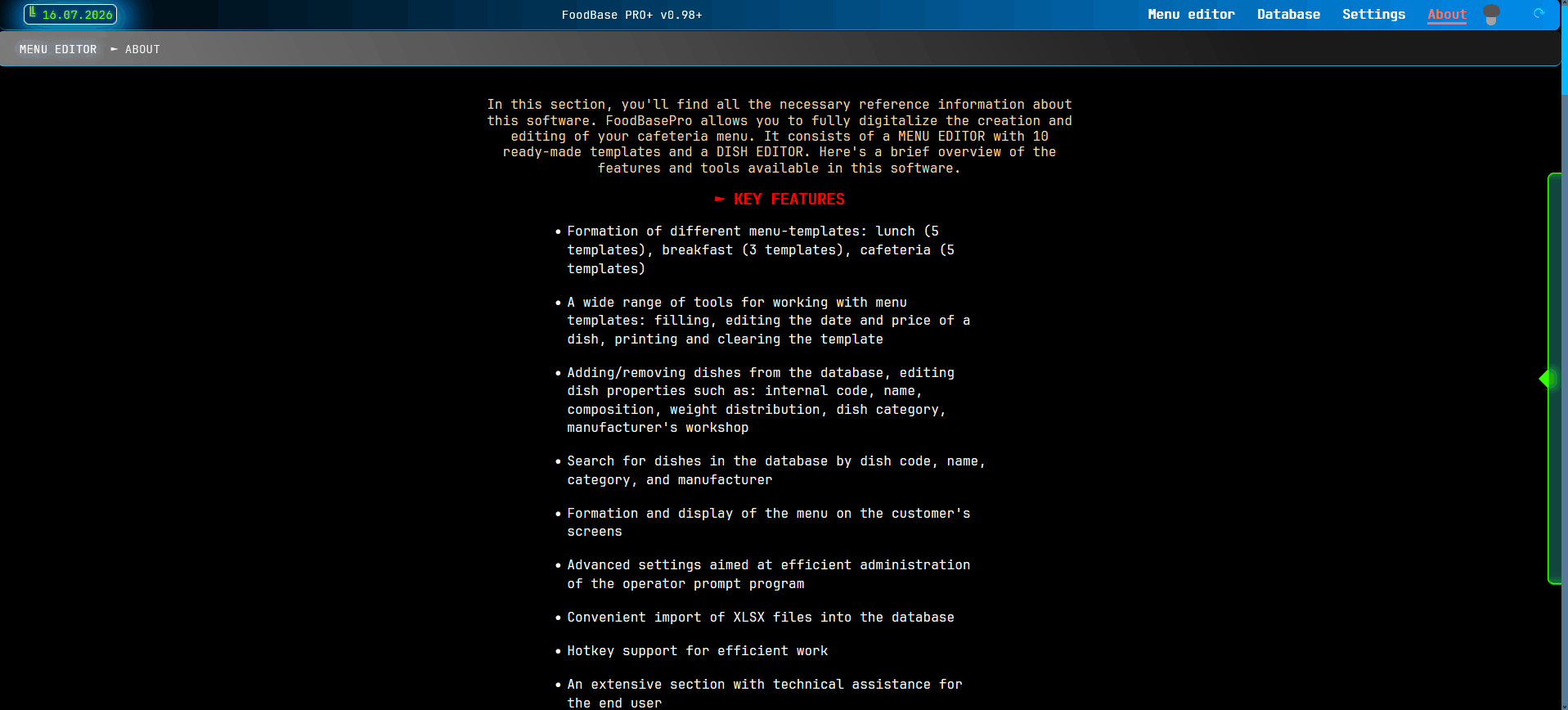Select the underlined About tab
Screen dimensions: 1568x710
[x=1447, y=15]
